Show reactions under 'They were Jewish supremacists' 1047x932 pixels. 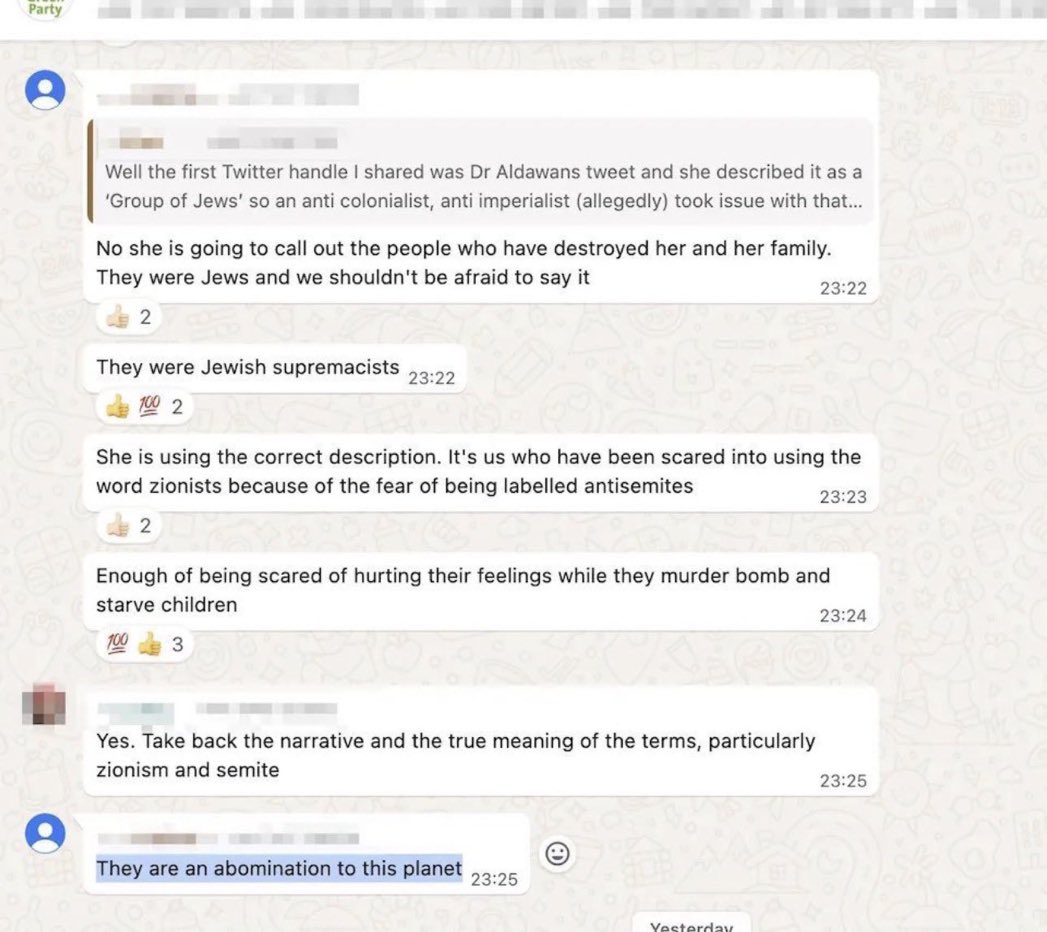point(144,407)
